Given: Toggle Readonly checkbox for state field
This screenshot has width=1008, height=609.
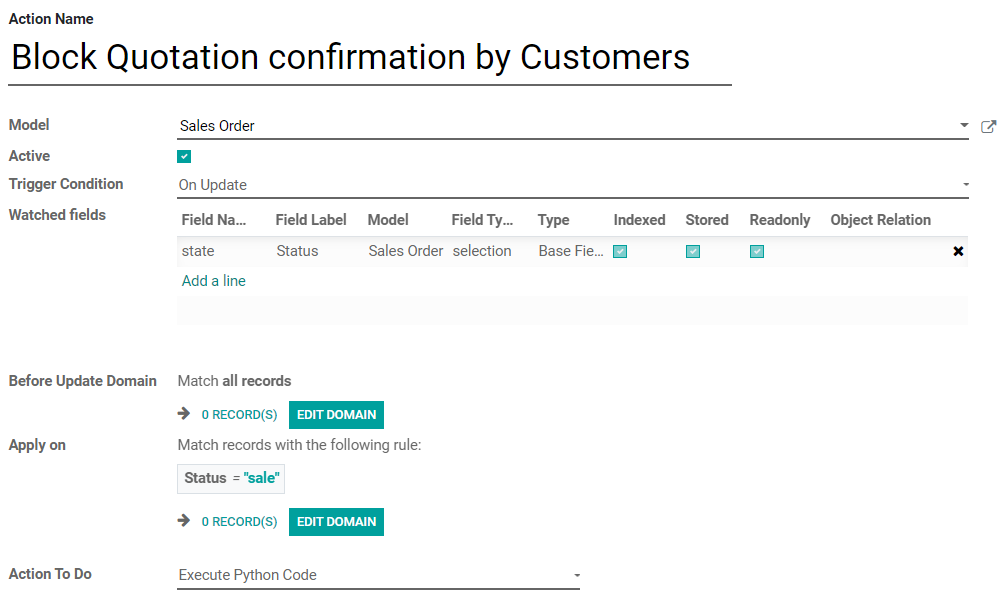Looking at the screenshot, I should pyautogui.click(x=757, y=251).
